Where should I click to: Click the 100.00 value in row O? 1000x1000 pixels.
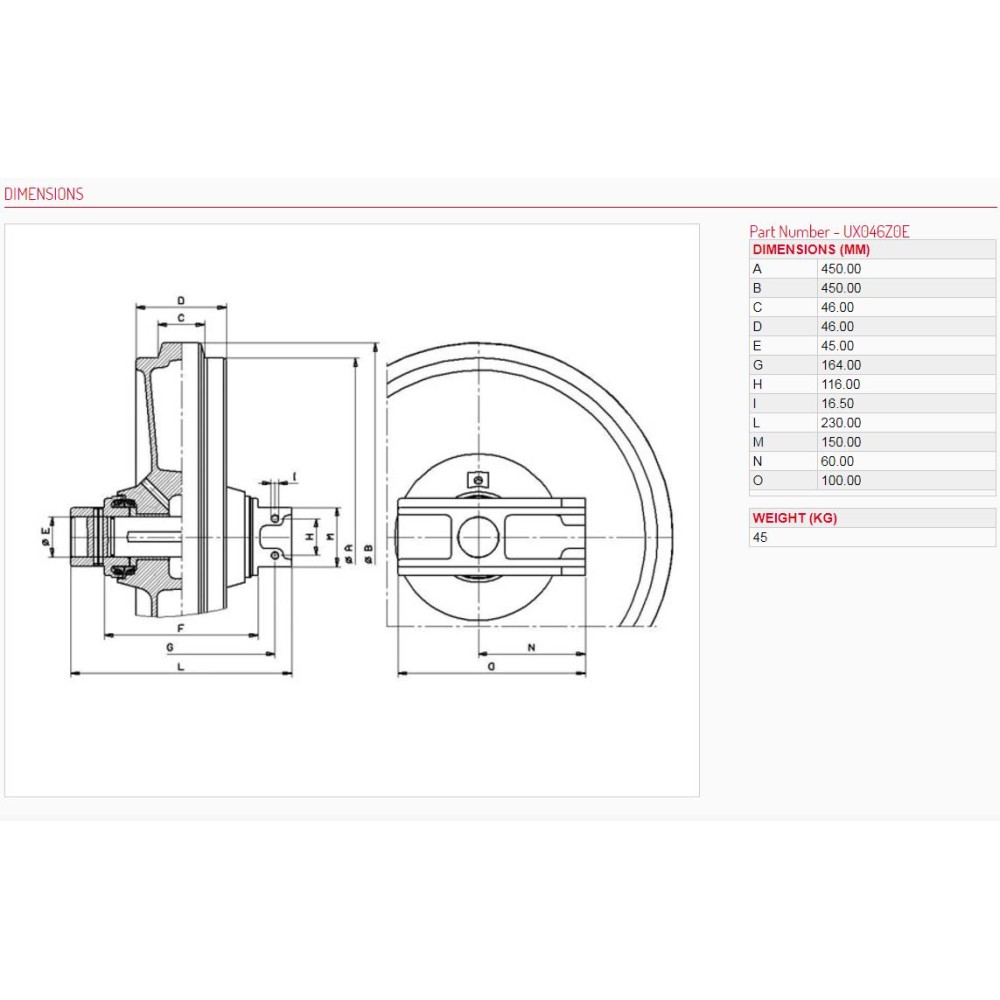click(x=840, y=480)
